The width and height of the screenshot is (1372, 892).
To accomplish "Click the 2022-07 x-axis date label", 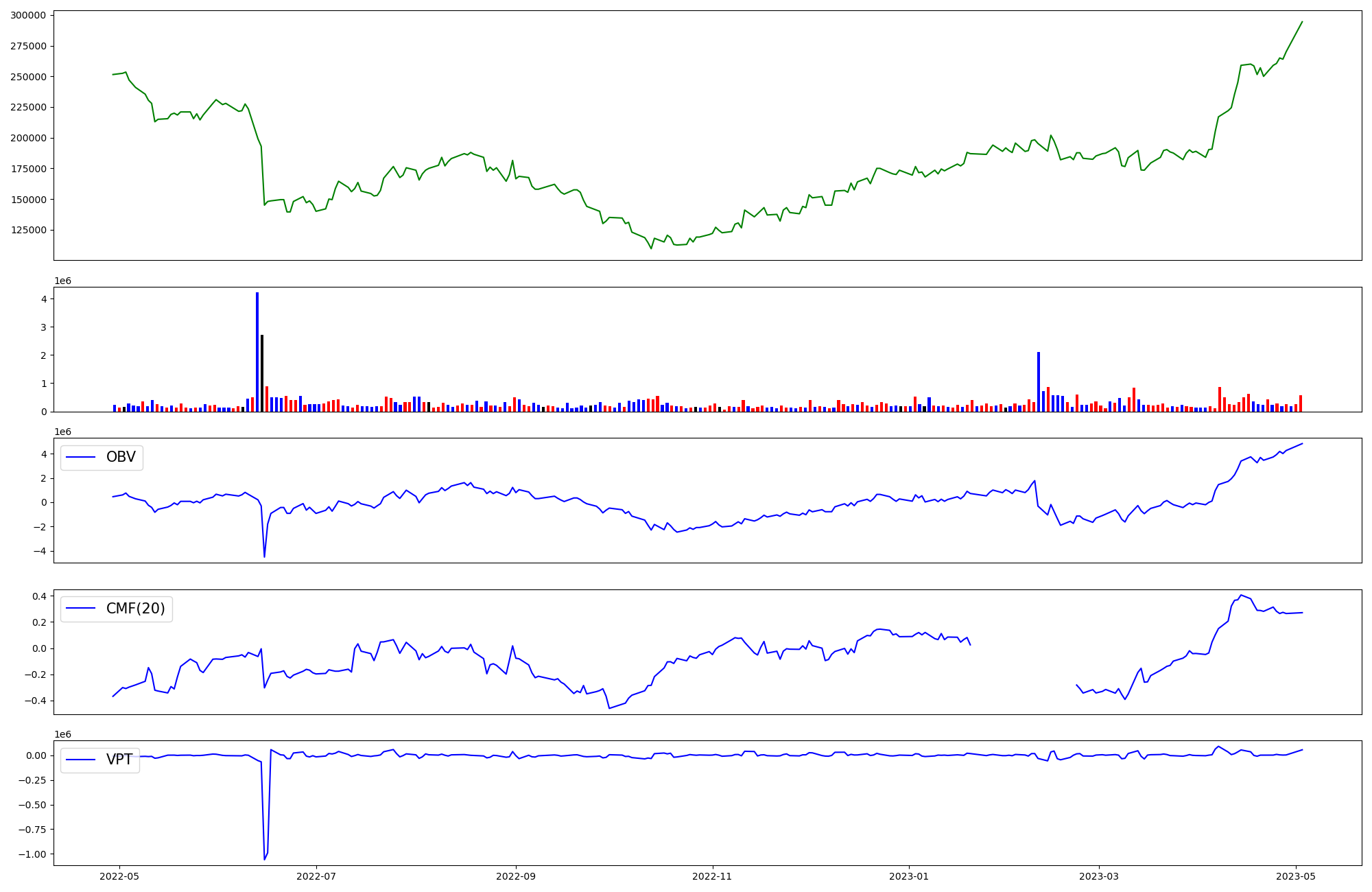I will coord(316,876).
